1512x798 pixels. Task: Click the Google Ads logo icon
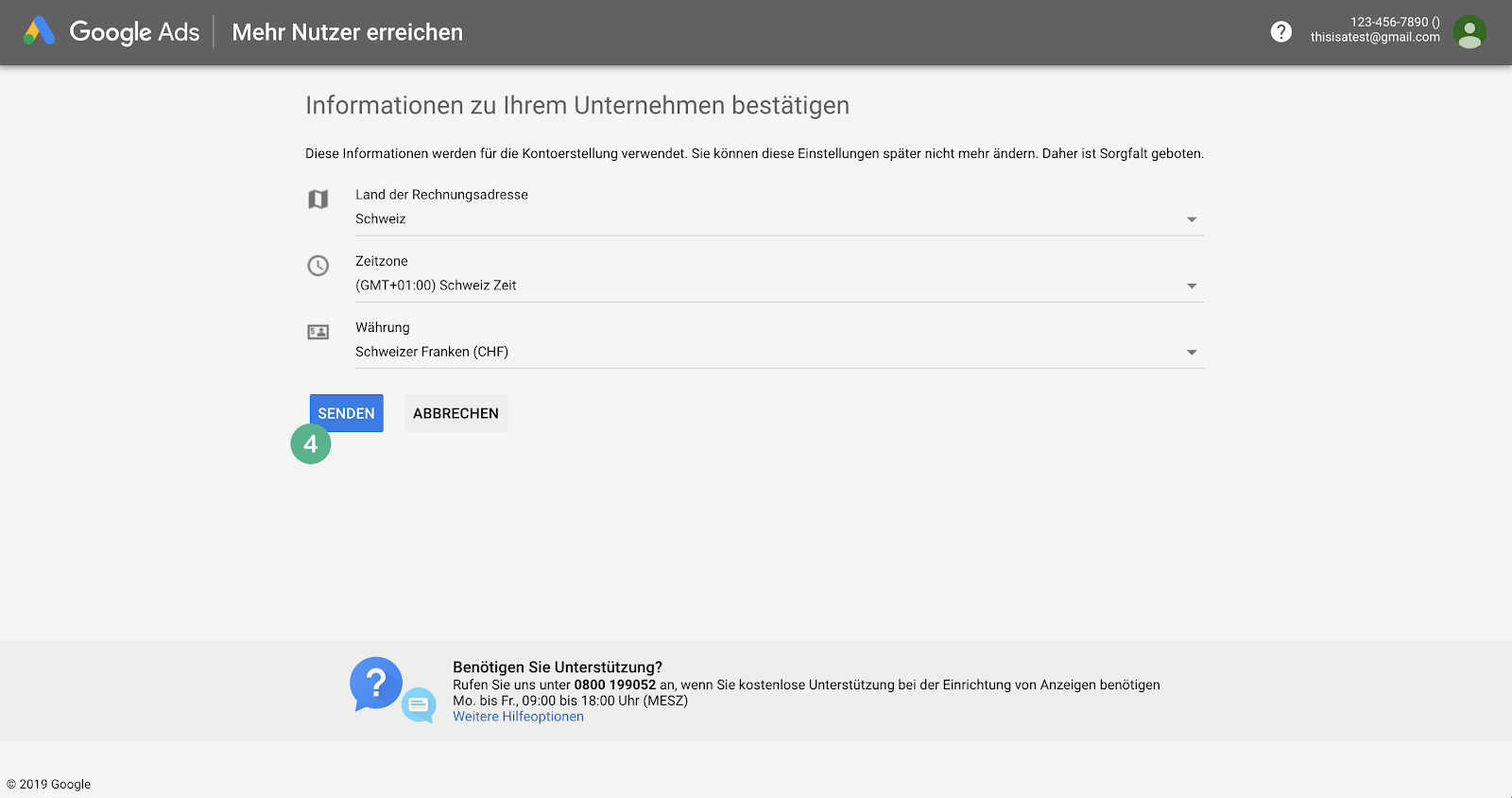pyautogui.click(x=39, y=31)
